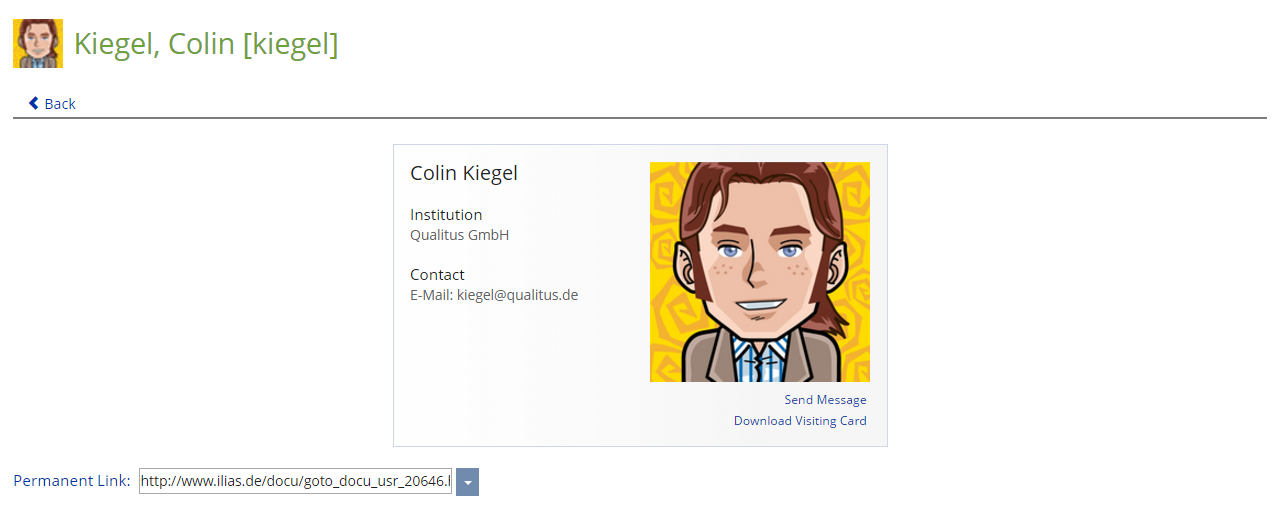1279x513 pixels.
Task: Focus the permanent link URL field
Action: click(295, 481)
